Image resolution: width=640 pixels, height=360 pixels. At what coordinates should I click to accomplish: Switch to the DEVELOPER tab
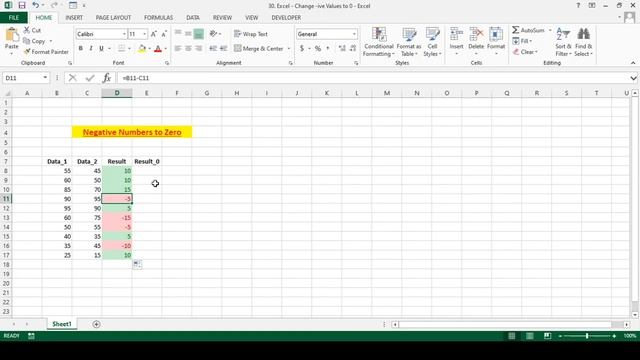click(286, 18)
